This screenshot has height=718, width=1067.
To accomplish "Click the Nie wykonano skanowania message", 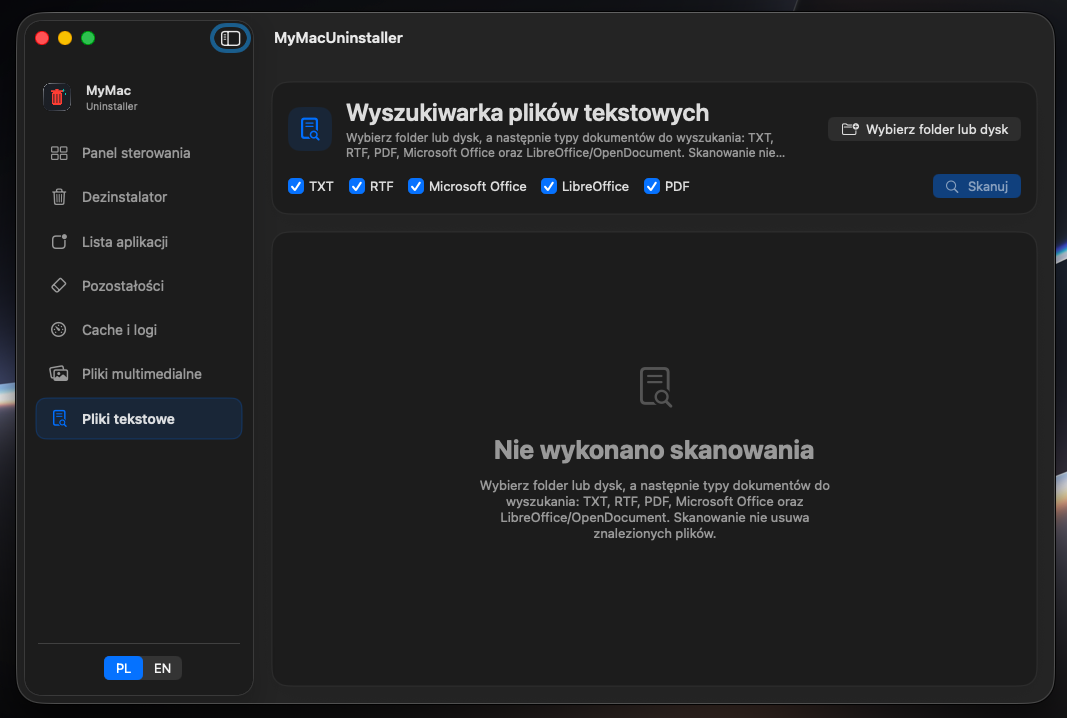I will [x=654, y=450].
